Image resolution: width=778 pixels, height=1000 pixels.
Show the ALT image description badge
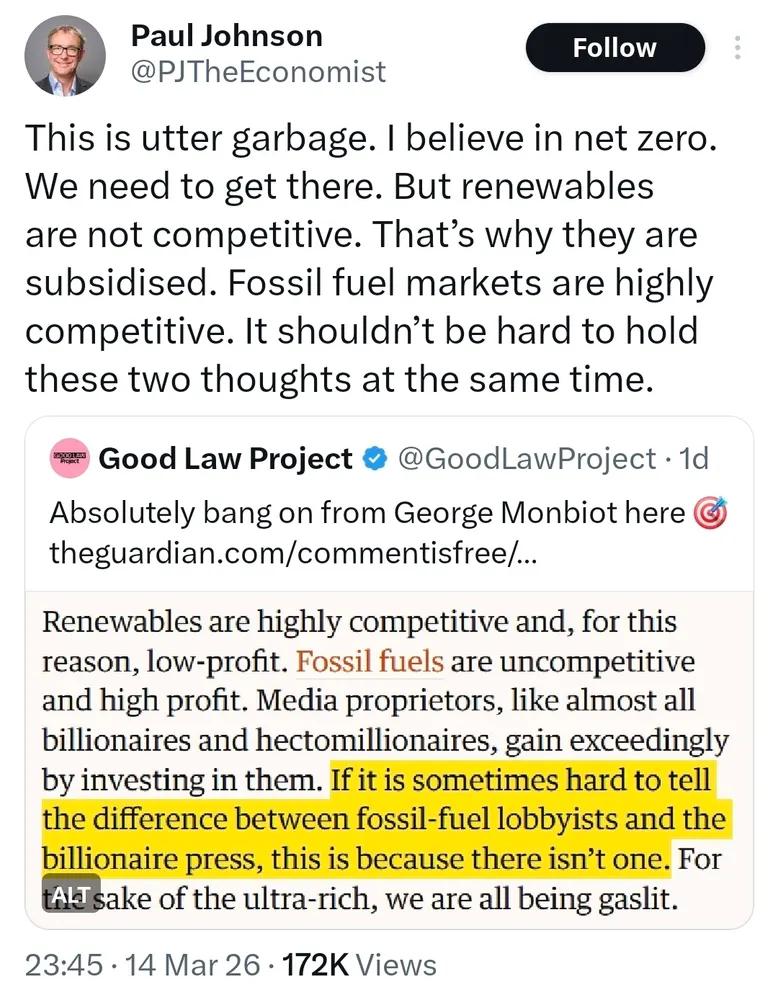point(71,893)
